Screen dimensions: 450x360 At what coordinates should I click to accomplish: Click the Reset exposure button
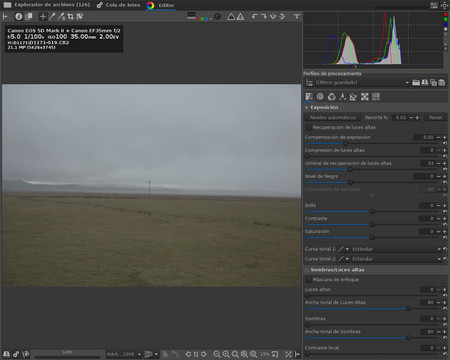(435, 117)
